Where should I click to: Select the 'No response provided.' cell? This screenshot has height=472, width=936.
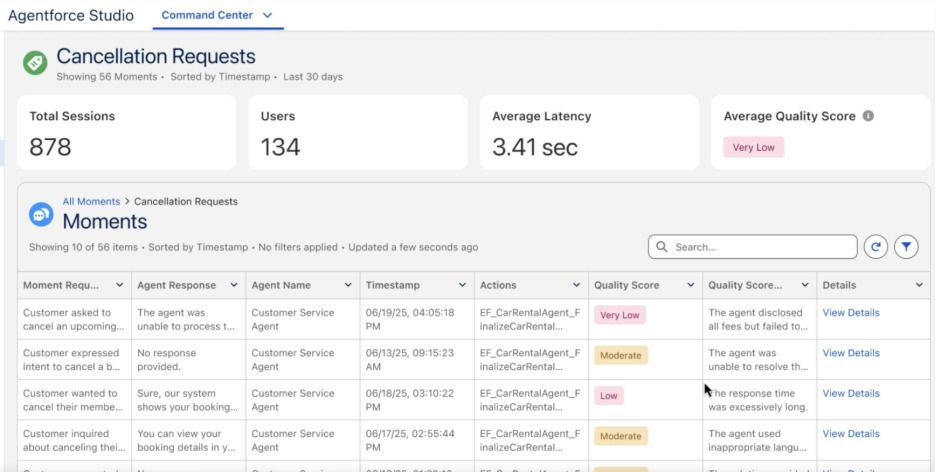(x=188, y=360)
